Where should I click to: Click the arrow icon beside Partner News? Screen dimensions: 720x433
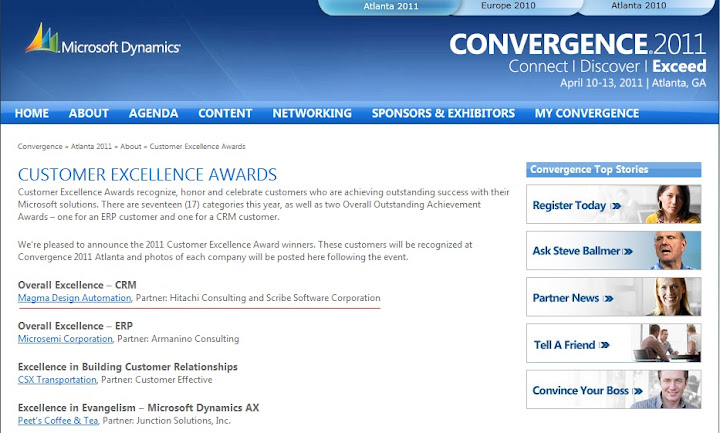(608, 299)
